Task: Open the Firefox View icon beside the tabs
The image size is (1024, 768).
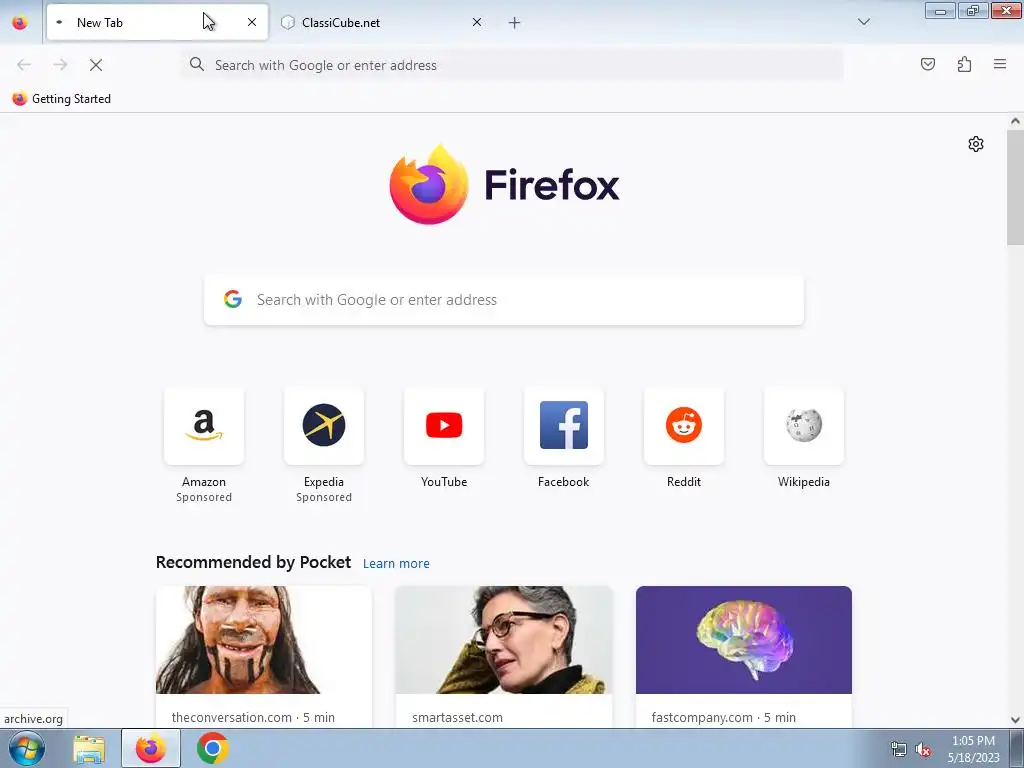Action: pyautogui.click(x=20, y=23)
